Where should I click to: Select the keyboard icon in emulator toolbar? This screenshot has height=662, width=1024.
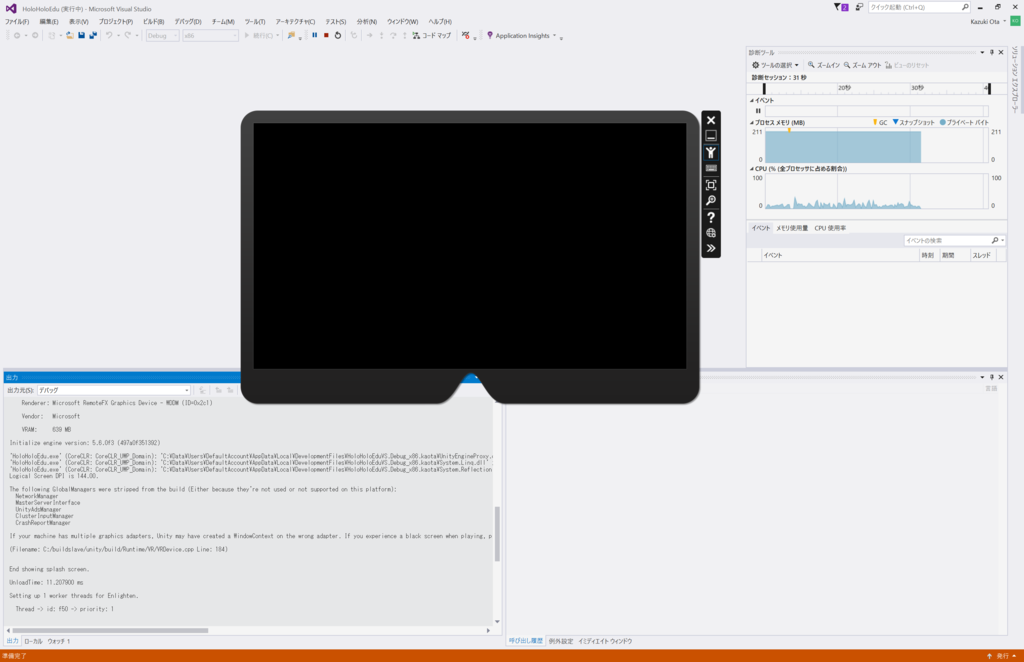tap(711, 168)
